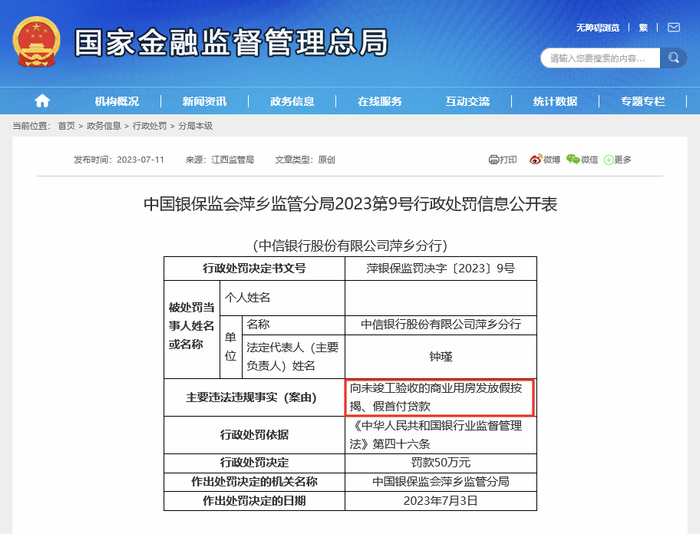Viewport: 700px width, 534px height.
Task: Click the 被处罚当事人姓名或名称 cell
Action: click(x=192, y=330)
